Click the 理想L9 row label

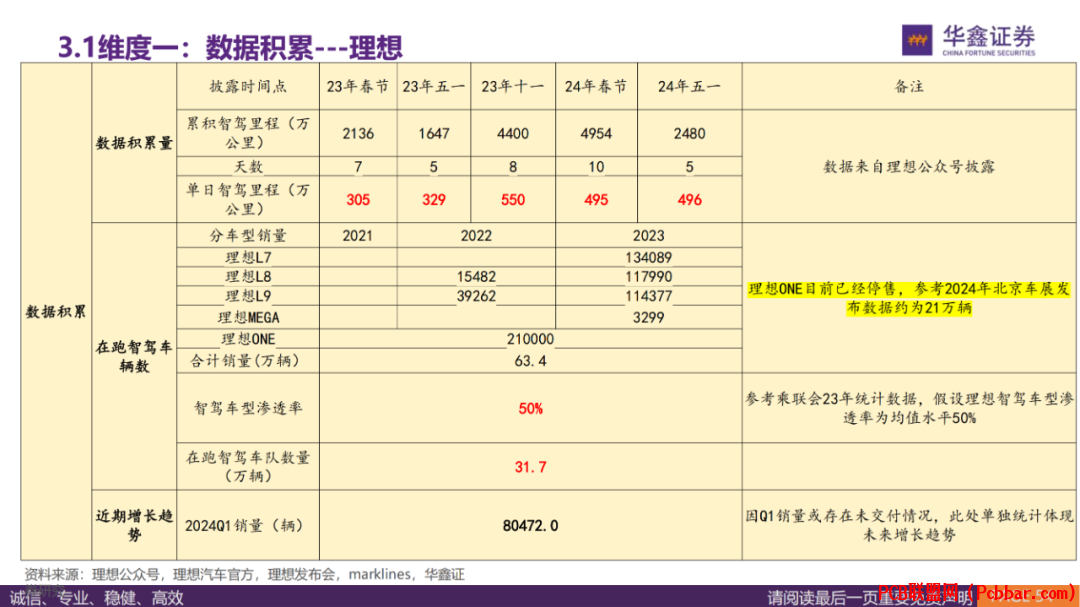coord(248,296)
